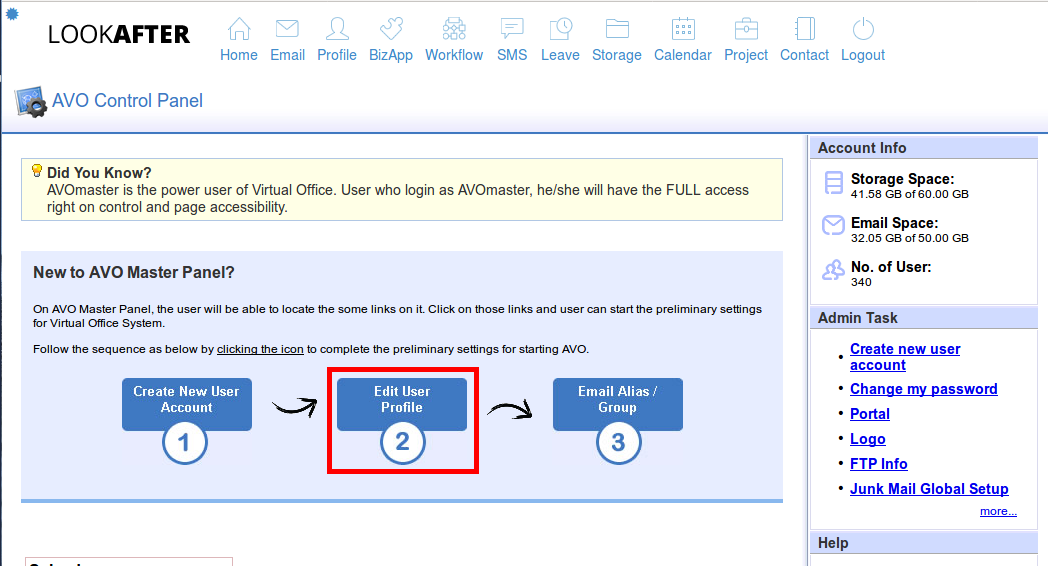Click the 'New to AVO Master Panel?' heading
The width and height of the screenshot is (1048, 566).
pyautogui.click(x=134, y=272)
